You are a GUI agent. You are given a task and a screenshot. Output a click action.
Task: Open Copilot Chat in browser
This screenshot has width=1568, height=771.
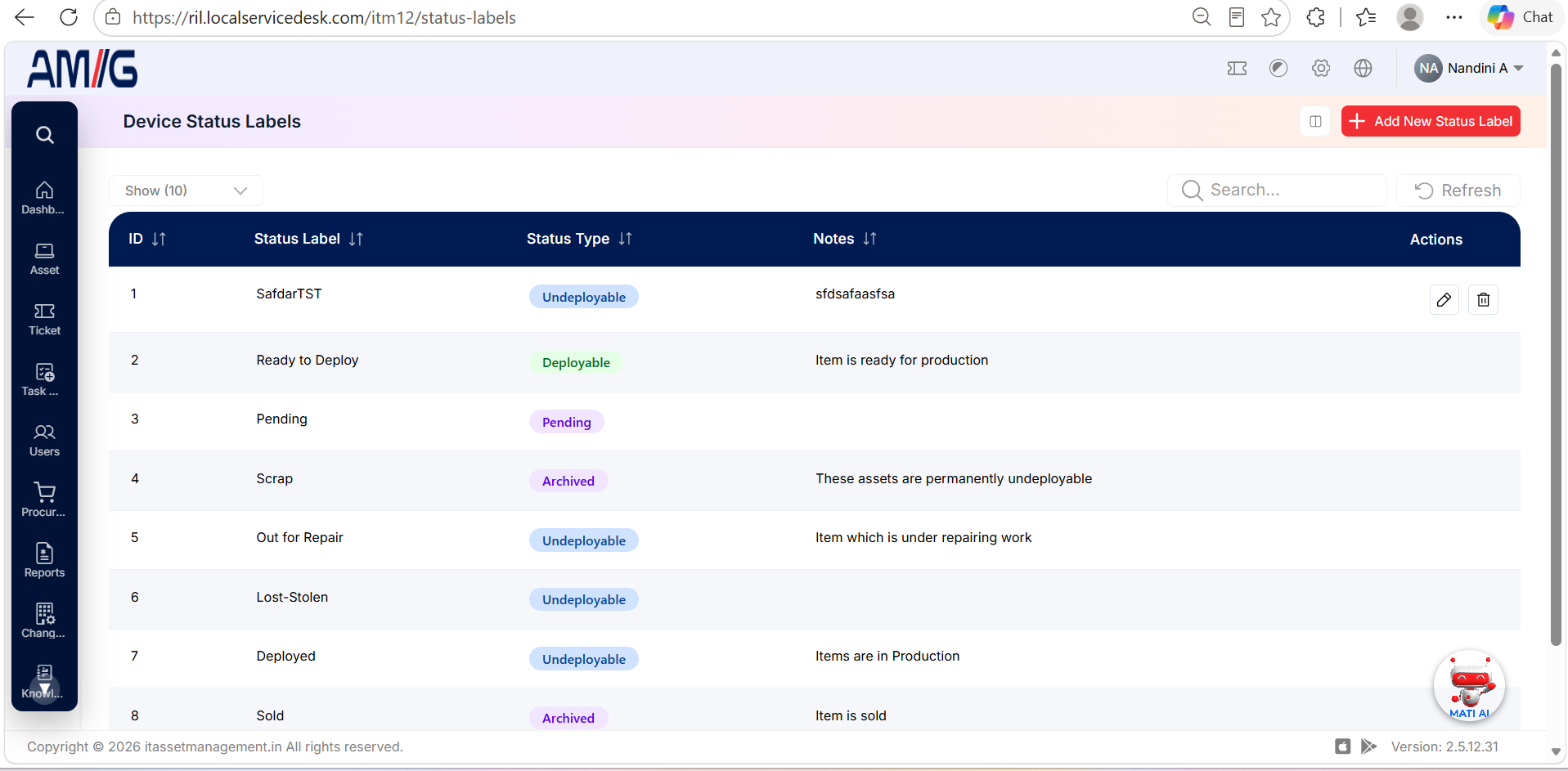(x=1521, y=17)
